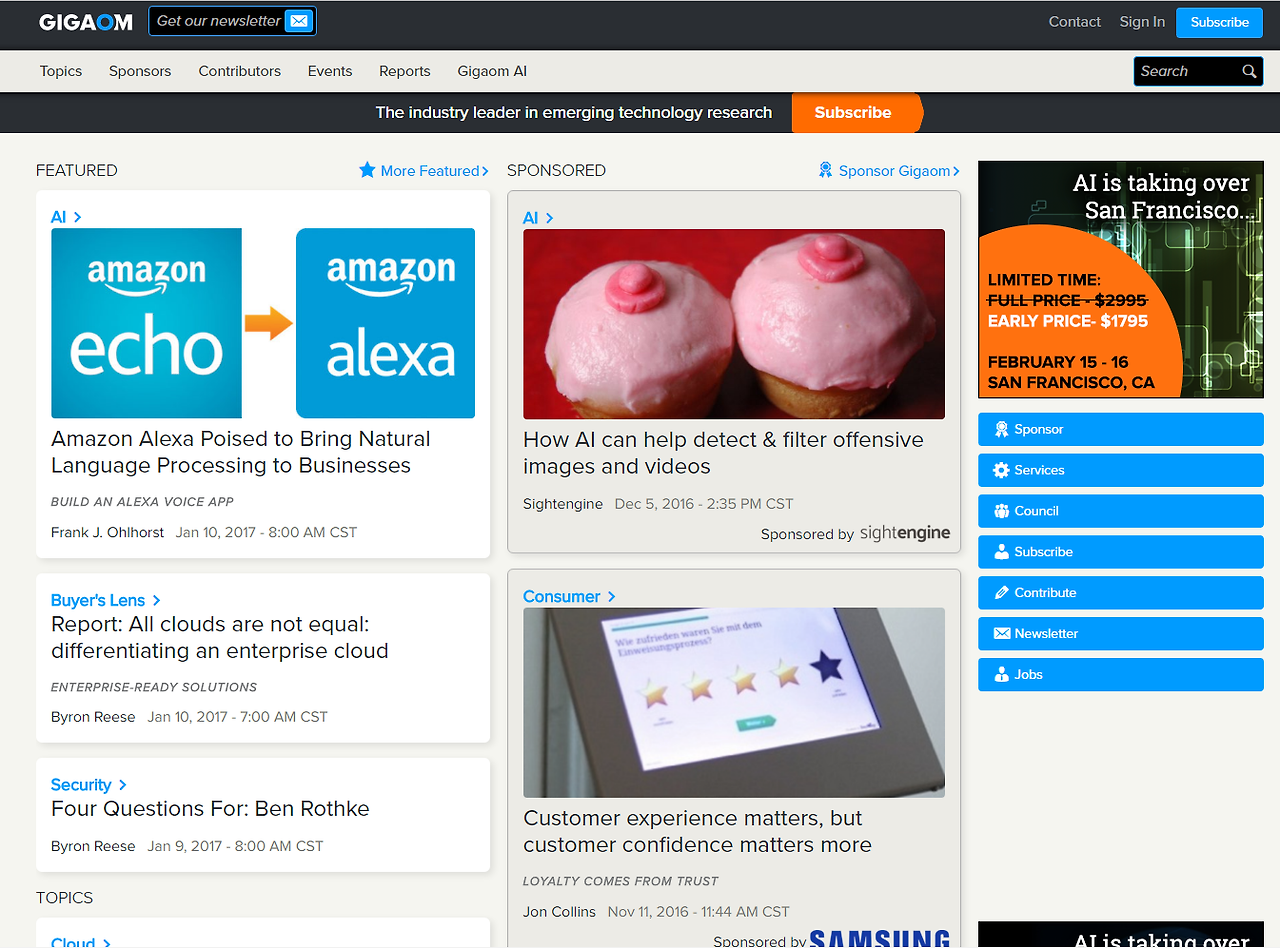
Task: Click author Byron Reese on Ben Rothke article
Action: click(x=93, y=846)
